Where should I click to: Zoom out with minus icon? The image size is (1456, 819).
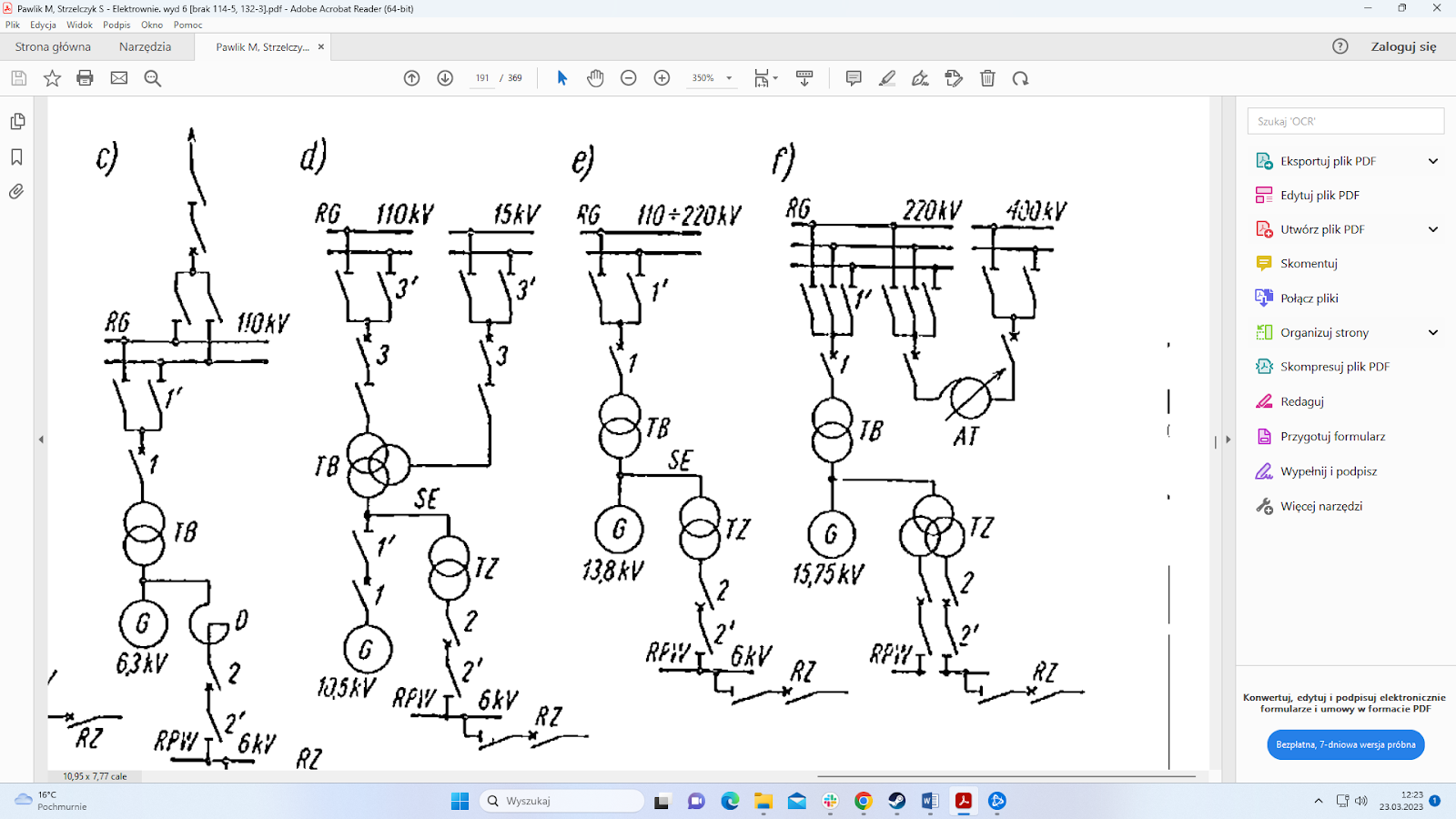(x=628, y=78)
